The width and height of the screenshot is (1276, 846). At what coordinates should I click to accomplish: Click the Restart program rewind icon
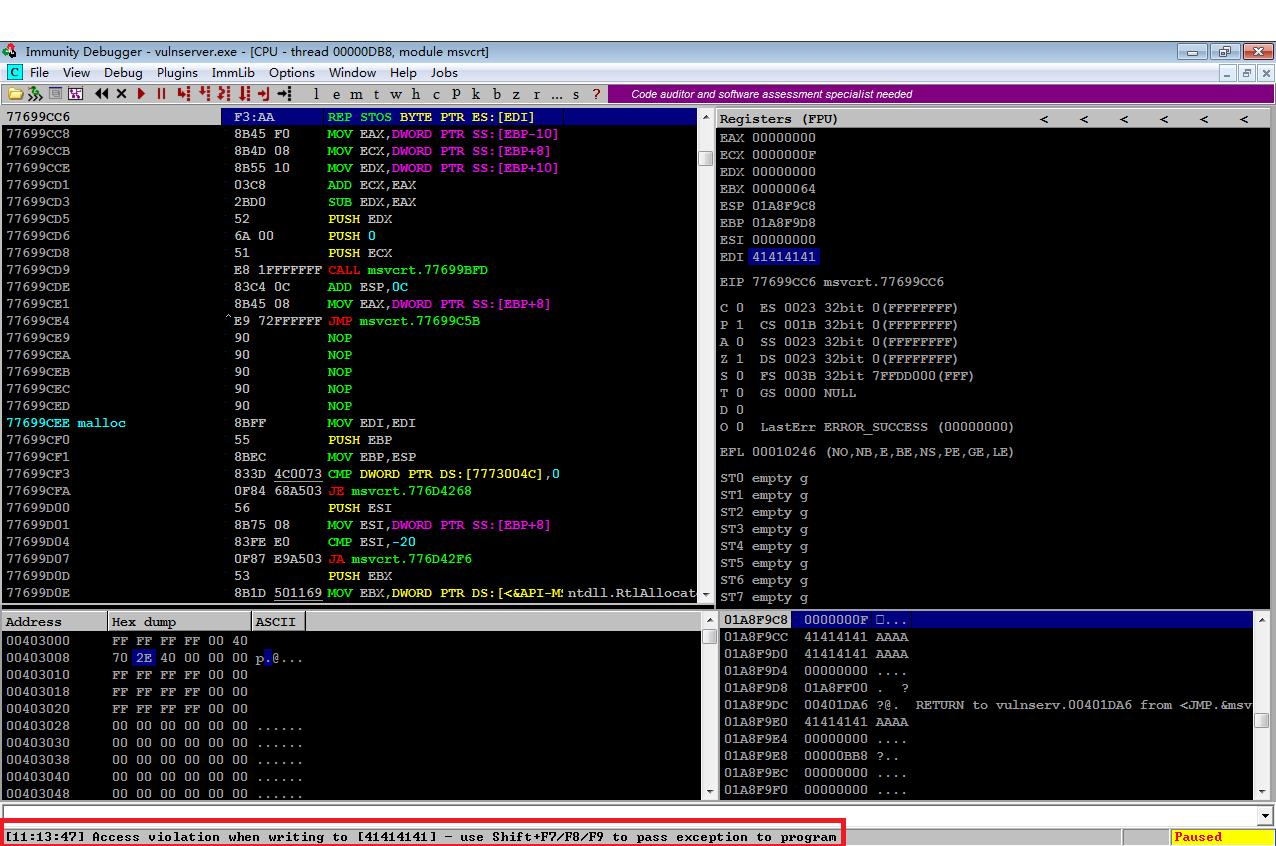point(101,94)
